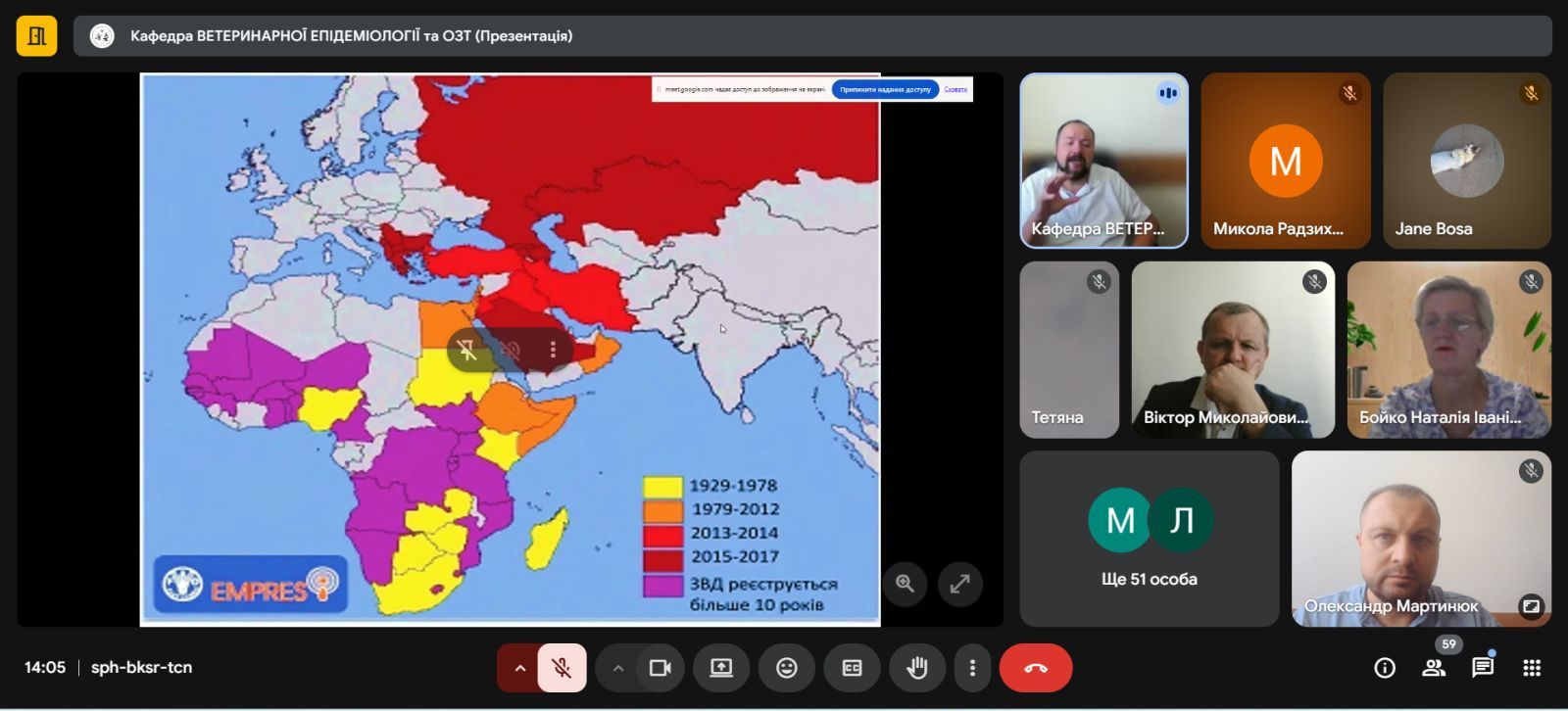Click the muted mic icon on Jane Bosa tile
Viewport: 1568px width, 711px height.
(1531, 93)
